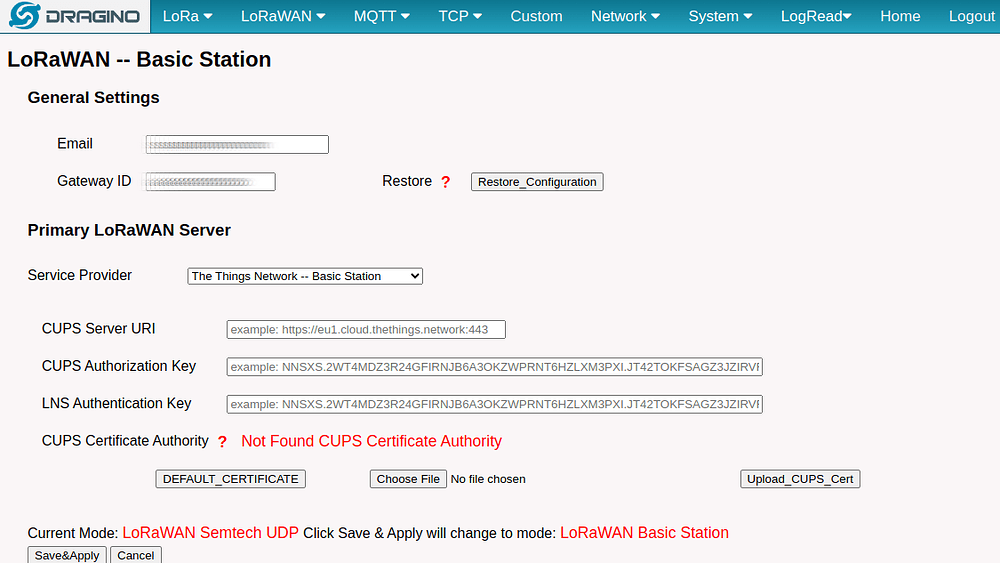Click the 'LoRaWAN -- Basic Station' page title
Image resolution: width=1000 pixels, height=563 pixels.
click(x=139, y=59)
